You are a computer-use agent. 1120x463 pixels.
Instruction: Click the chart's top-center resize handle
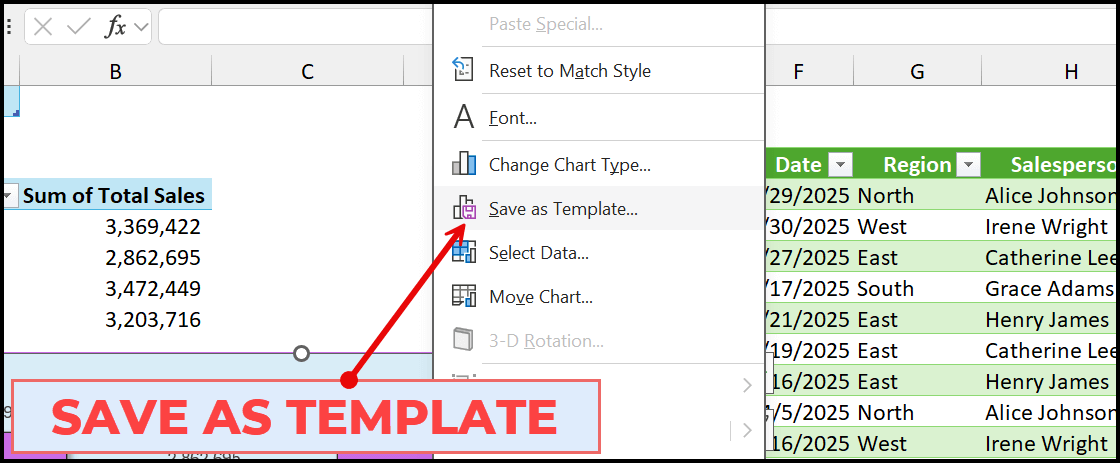[x=301, y=353]
